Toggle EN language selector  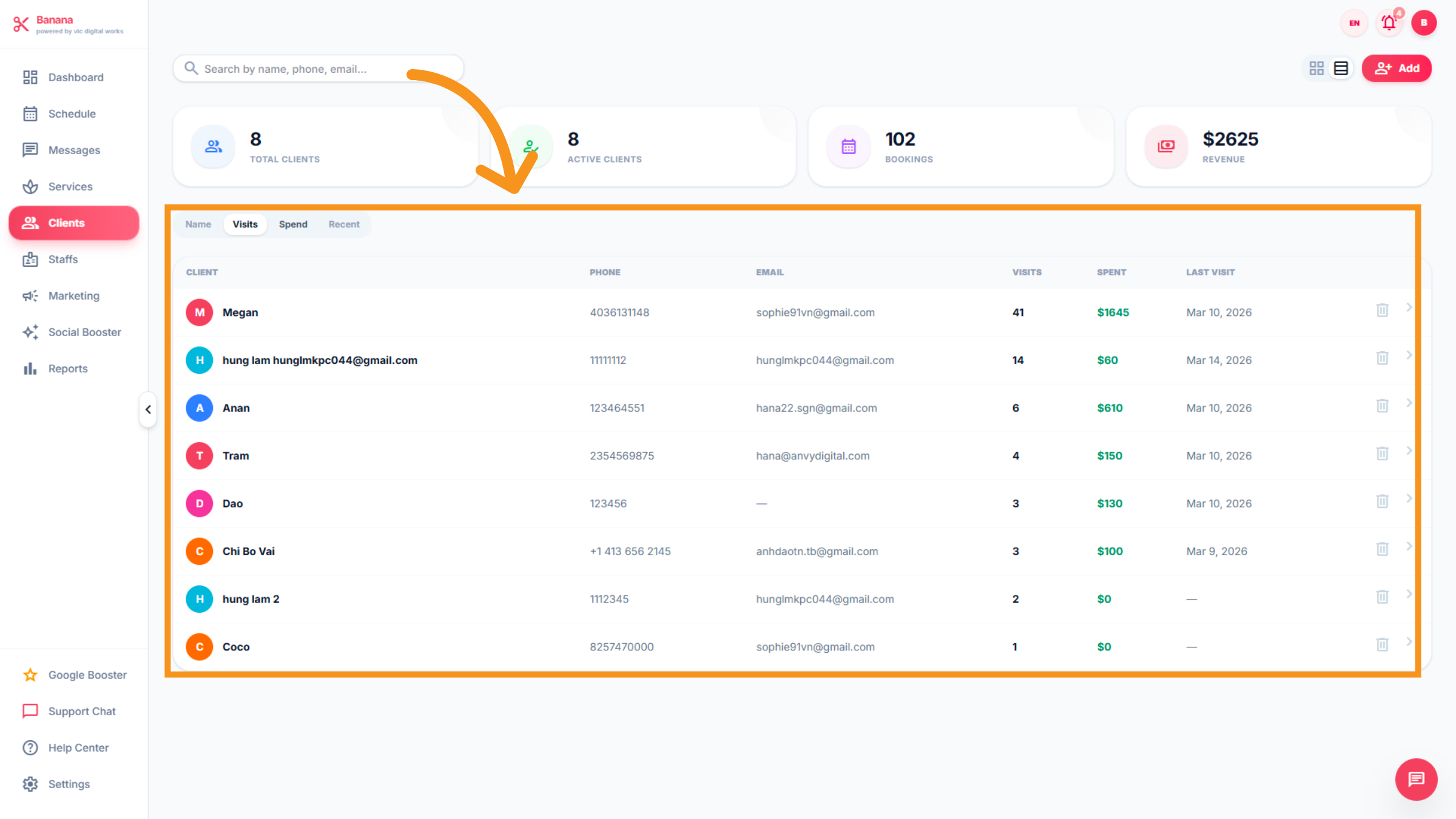[x=1354, y=23]
